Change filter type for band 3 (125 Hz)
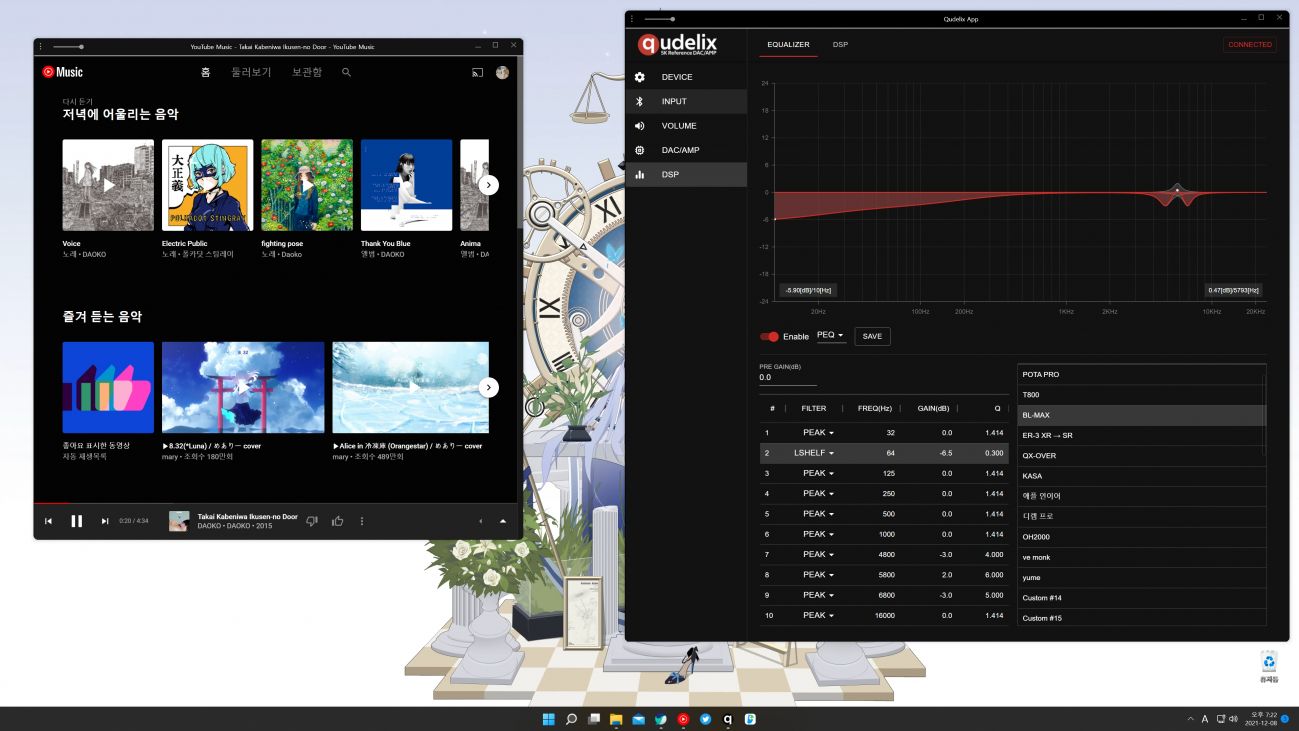 (819, 473)
